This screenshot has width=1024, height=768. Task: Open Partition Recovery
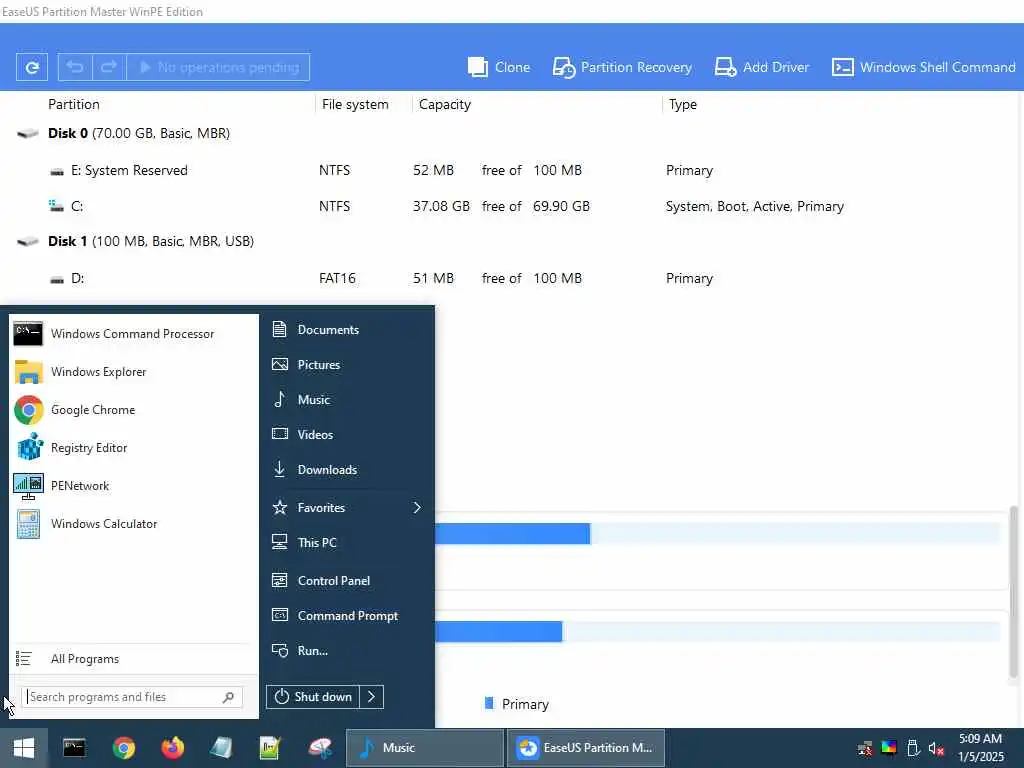click(622, 67)
